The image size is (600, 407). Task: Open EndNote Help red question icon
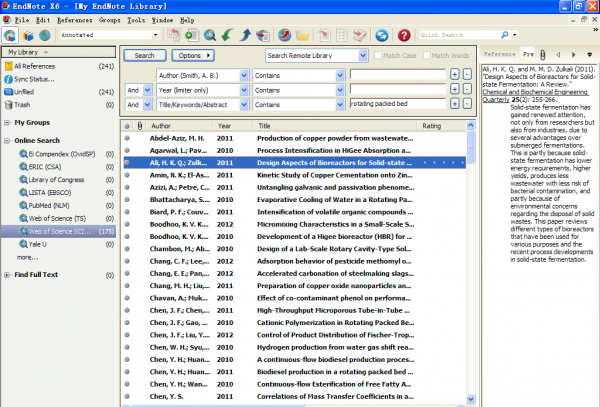coord(404,35)
